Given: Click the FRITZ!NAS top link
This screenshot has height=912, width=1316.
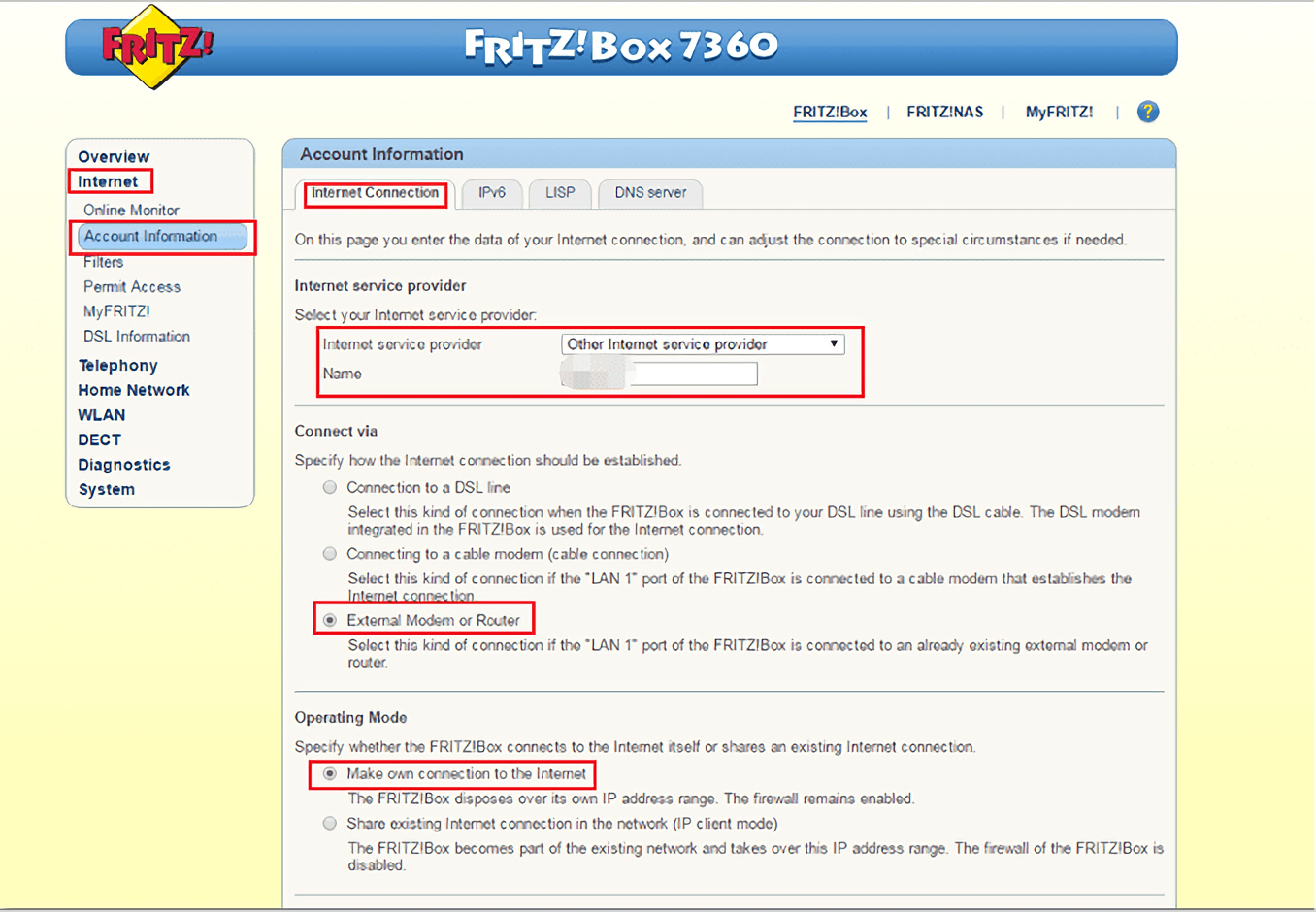Looking at the screenshot, I should click(945, 113).
